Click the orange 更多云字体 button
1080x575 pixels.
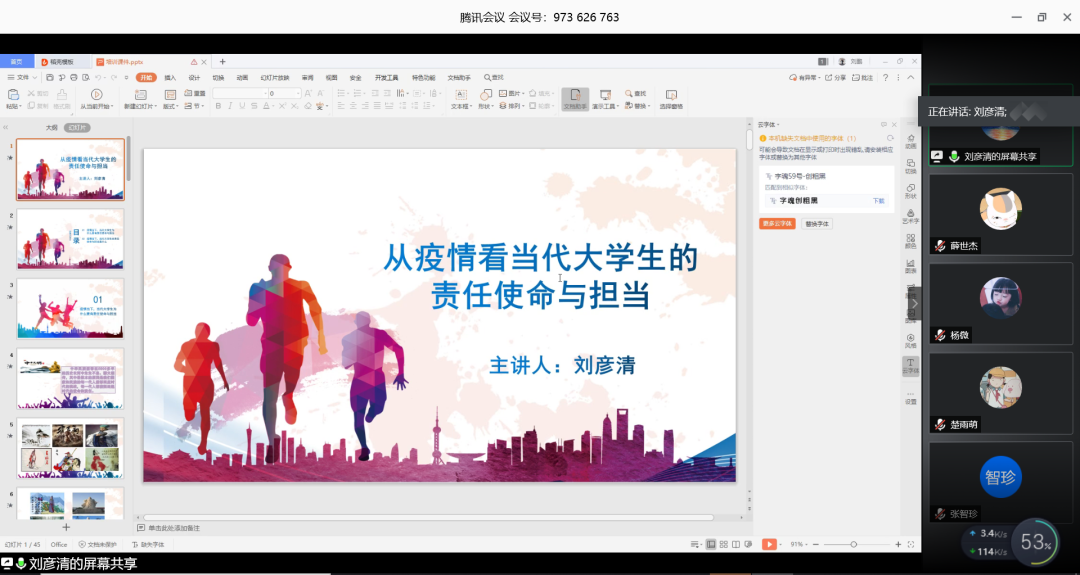(x=777, y=224)
